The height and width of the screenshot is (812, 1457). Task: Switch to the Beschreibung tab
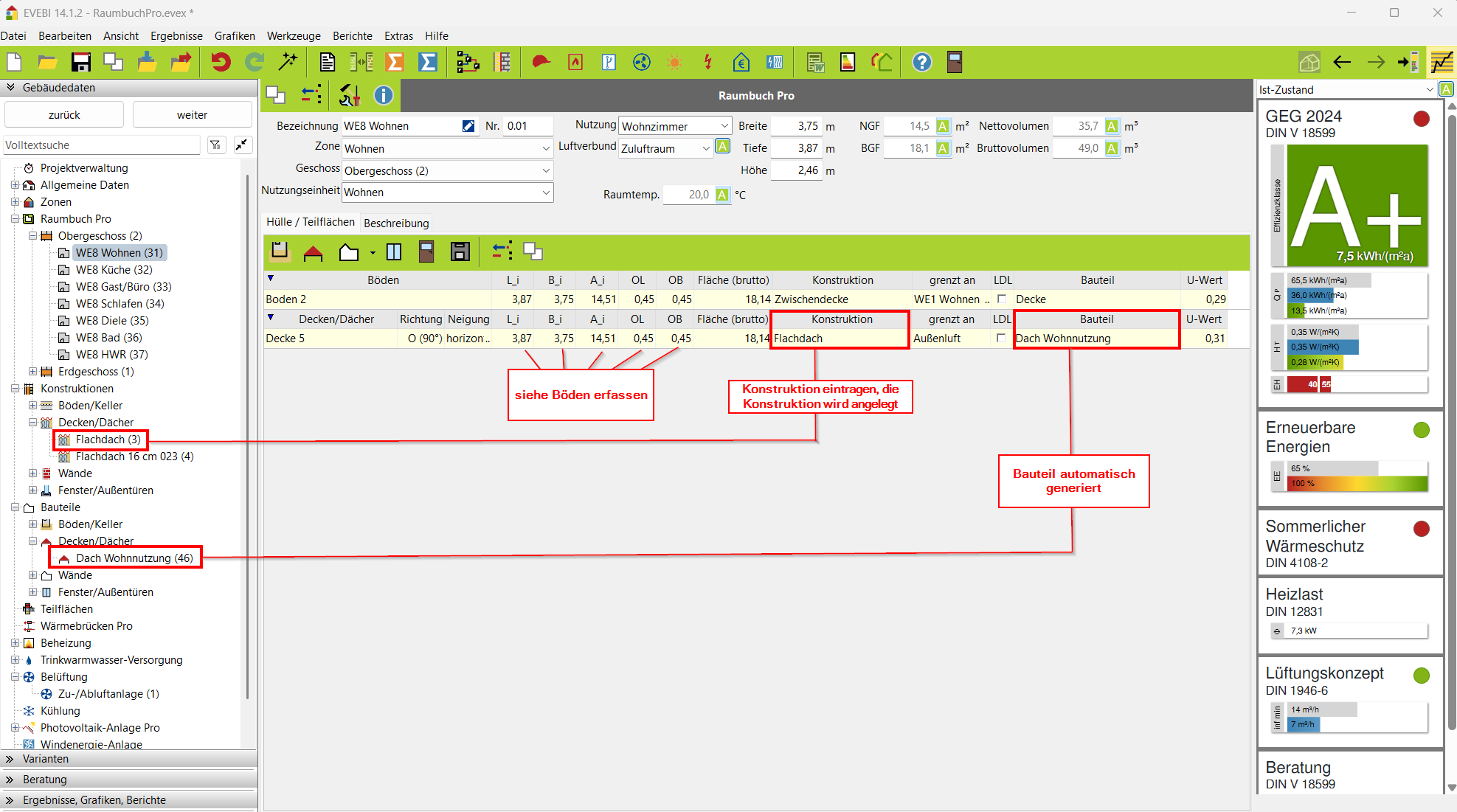click(x=396, y=223)
